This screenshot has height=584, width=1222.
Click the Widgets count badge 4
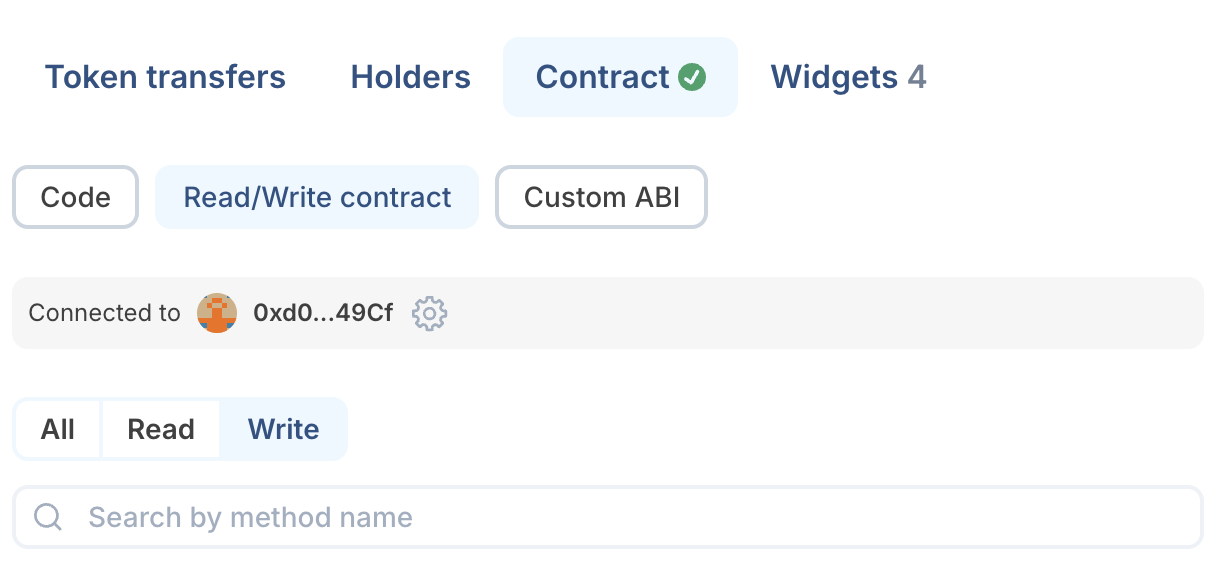click(916, 77)
